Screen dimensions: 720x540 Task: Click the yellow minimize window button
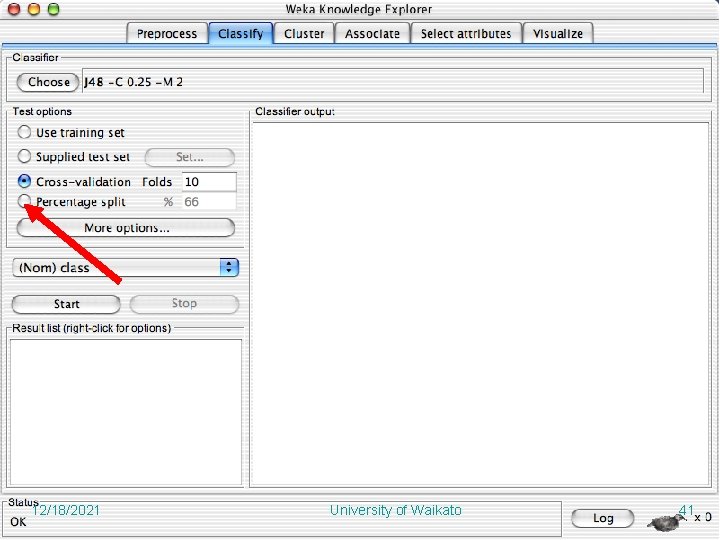point(34,9)
